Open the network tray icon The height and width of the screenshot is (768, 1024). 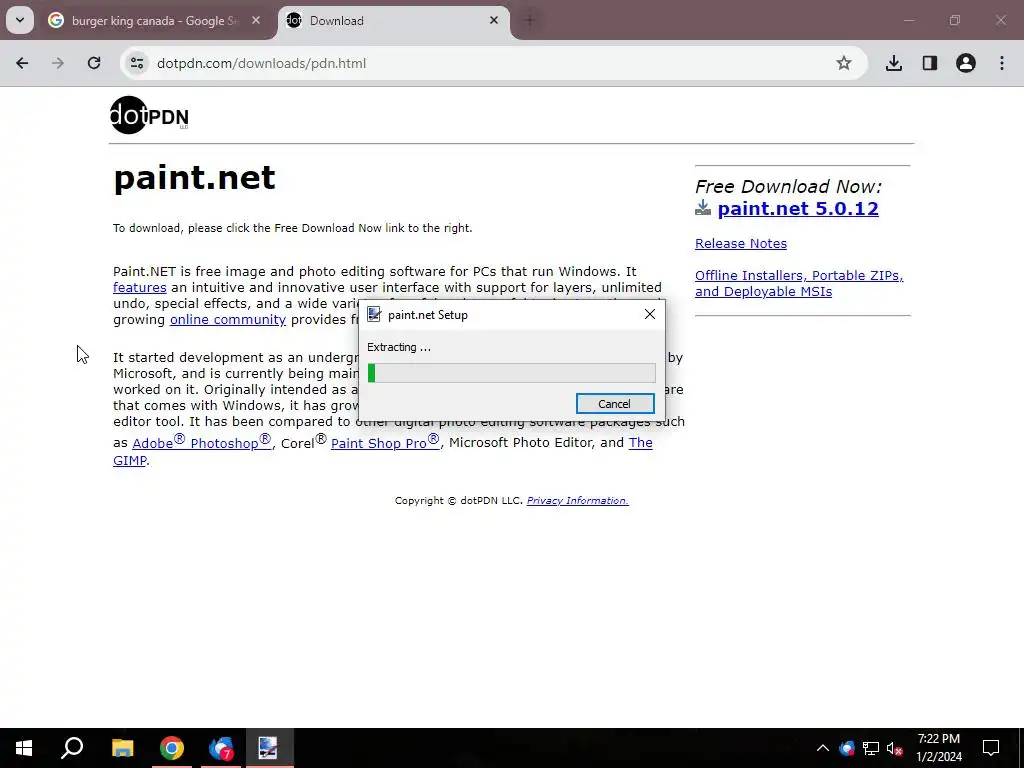[x=871, y=748]
